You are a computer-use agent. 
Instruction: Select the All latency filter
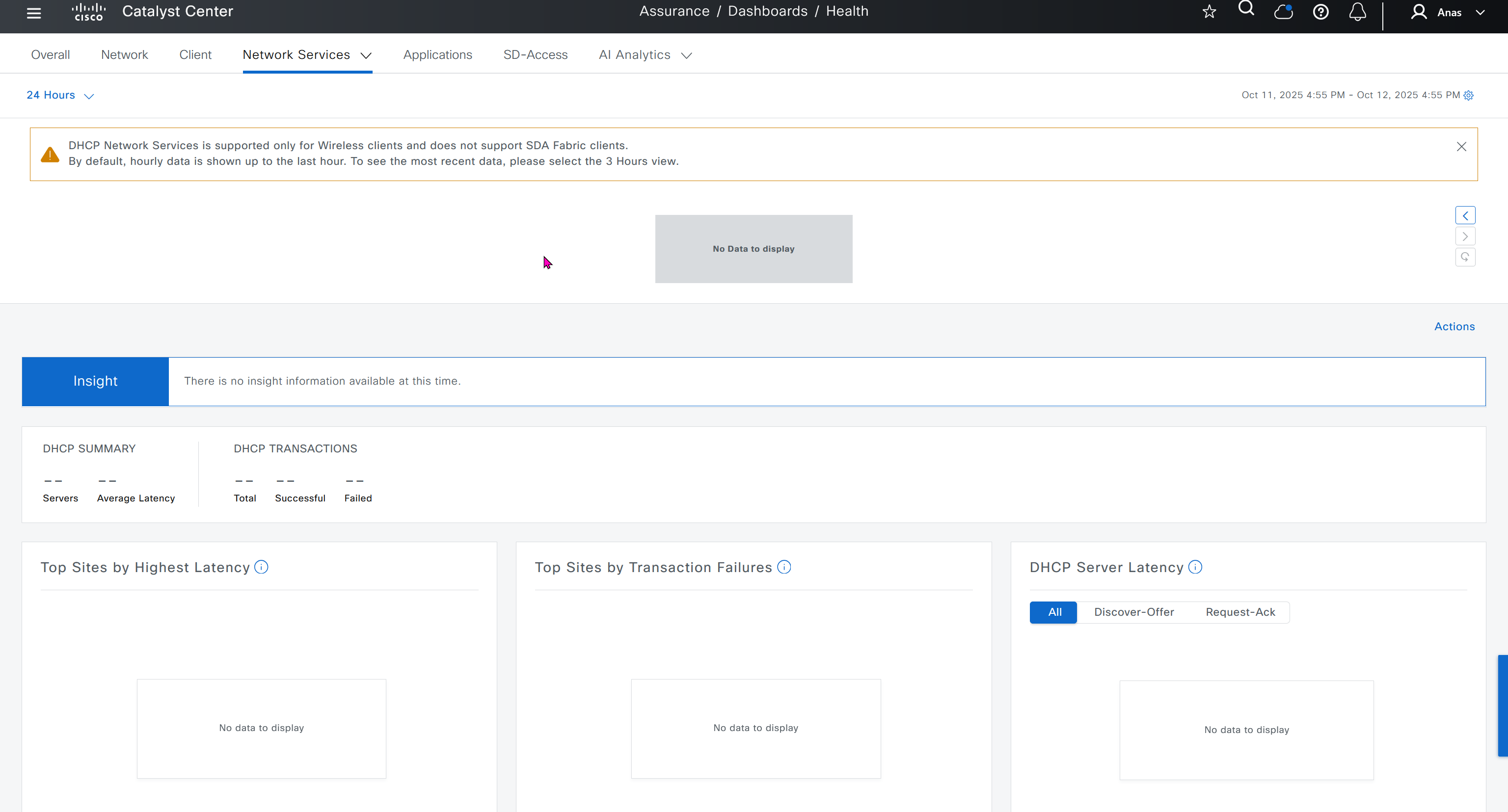[1054, 612]
